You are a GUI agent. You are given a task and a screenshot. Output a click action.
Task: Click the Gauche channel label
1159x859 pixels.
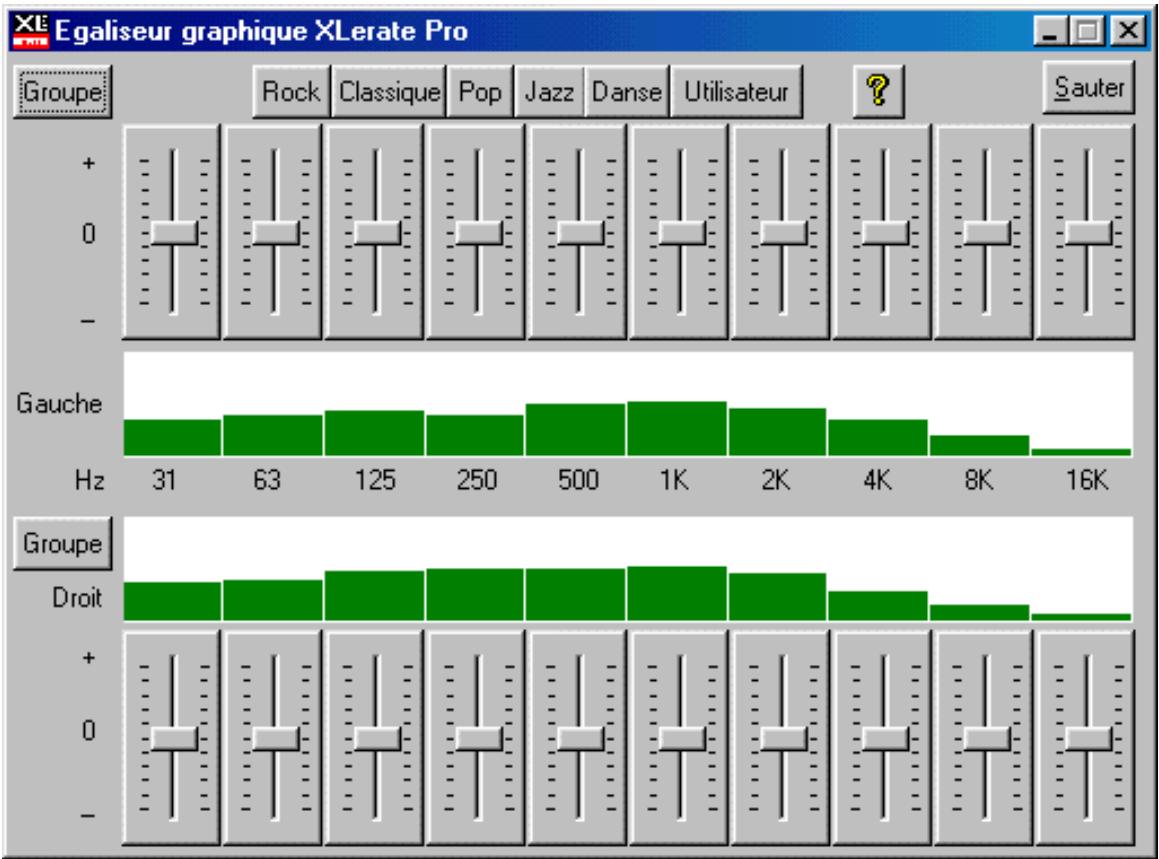[x=59, y=404]
